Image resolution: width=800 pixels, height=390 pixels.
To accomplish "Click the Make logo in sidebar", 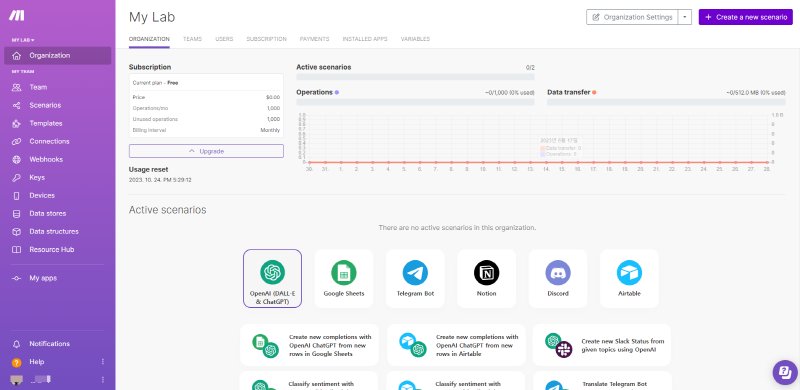I will coord(16,15).
